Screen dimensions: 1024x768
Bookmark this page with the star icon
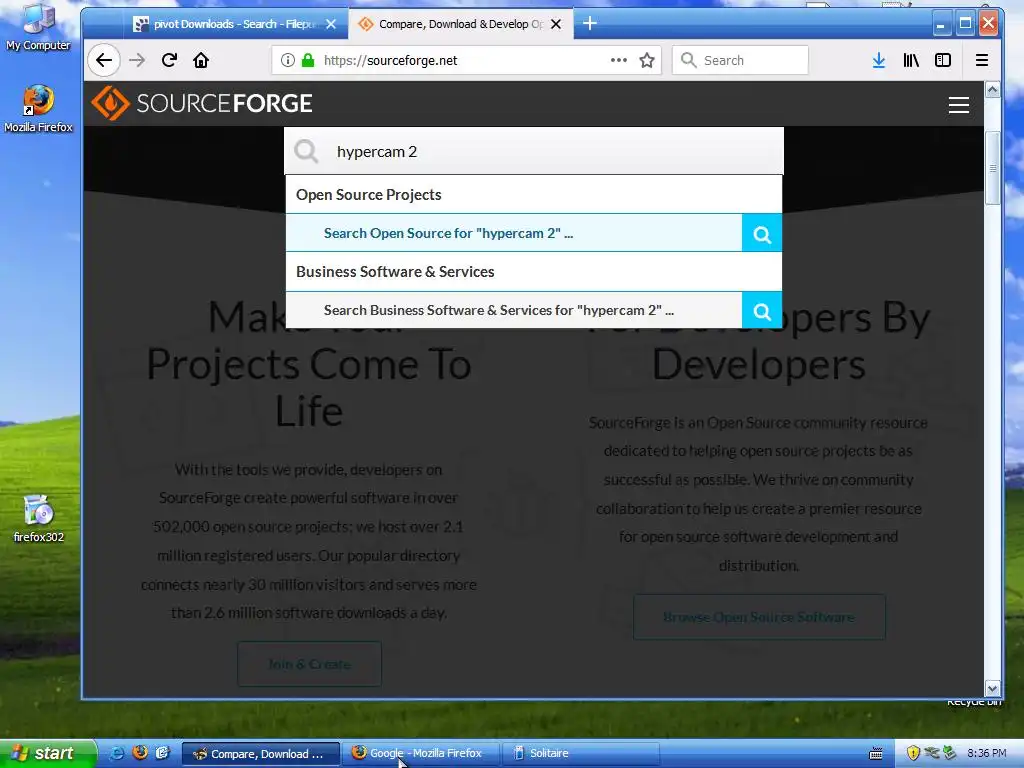coord(647,61)
